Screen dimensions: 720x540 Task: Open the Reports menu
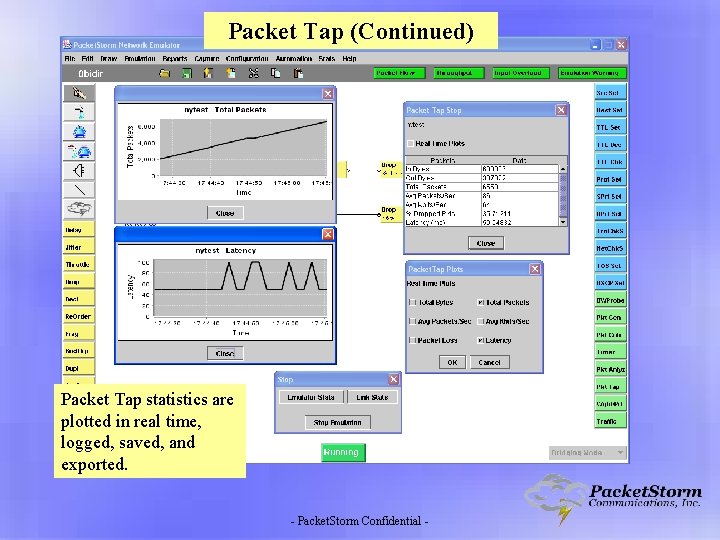tap(174, 58)
